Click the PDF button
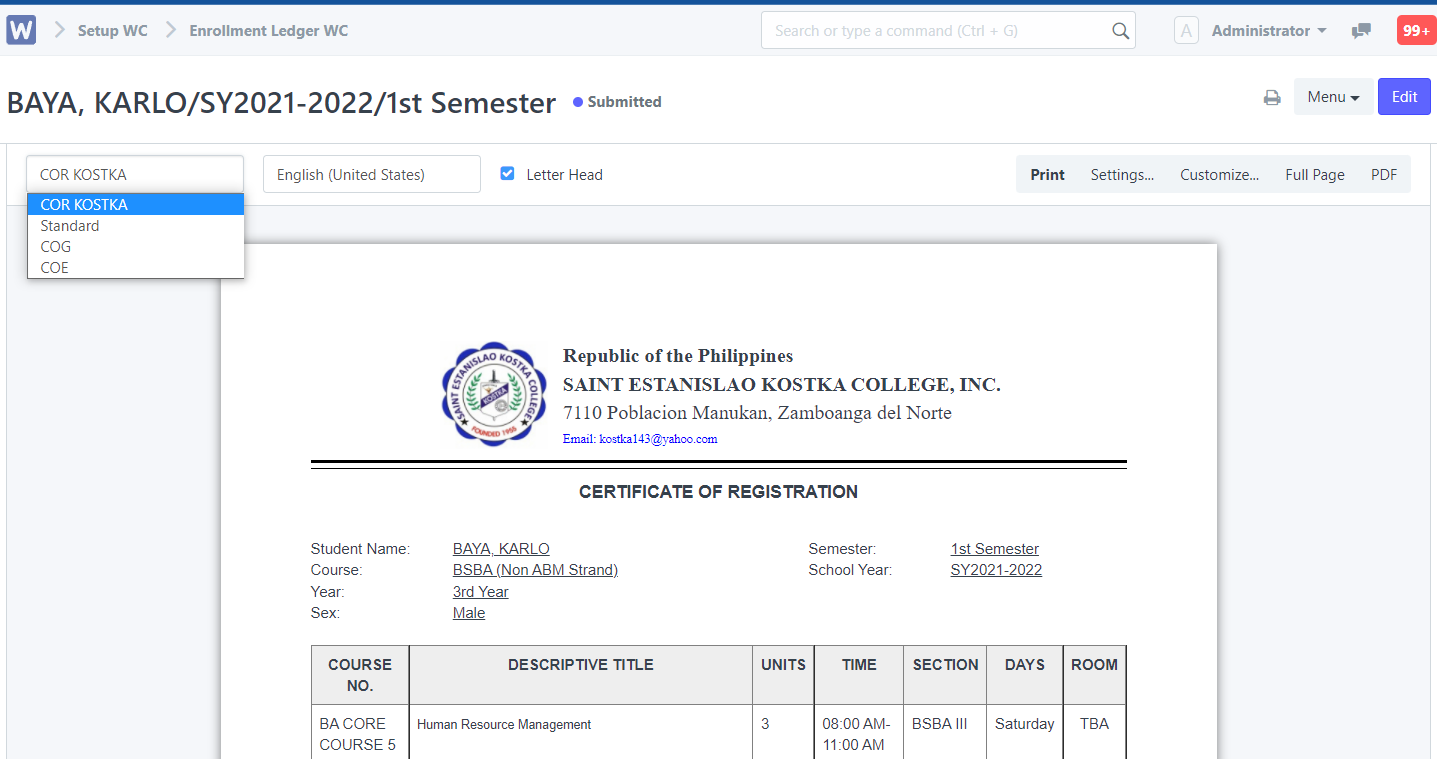Screen dimensions: 1437x759 [1383, 174]
